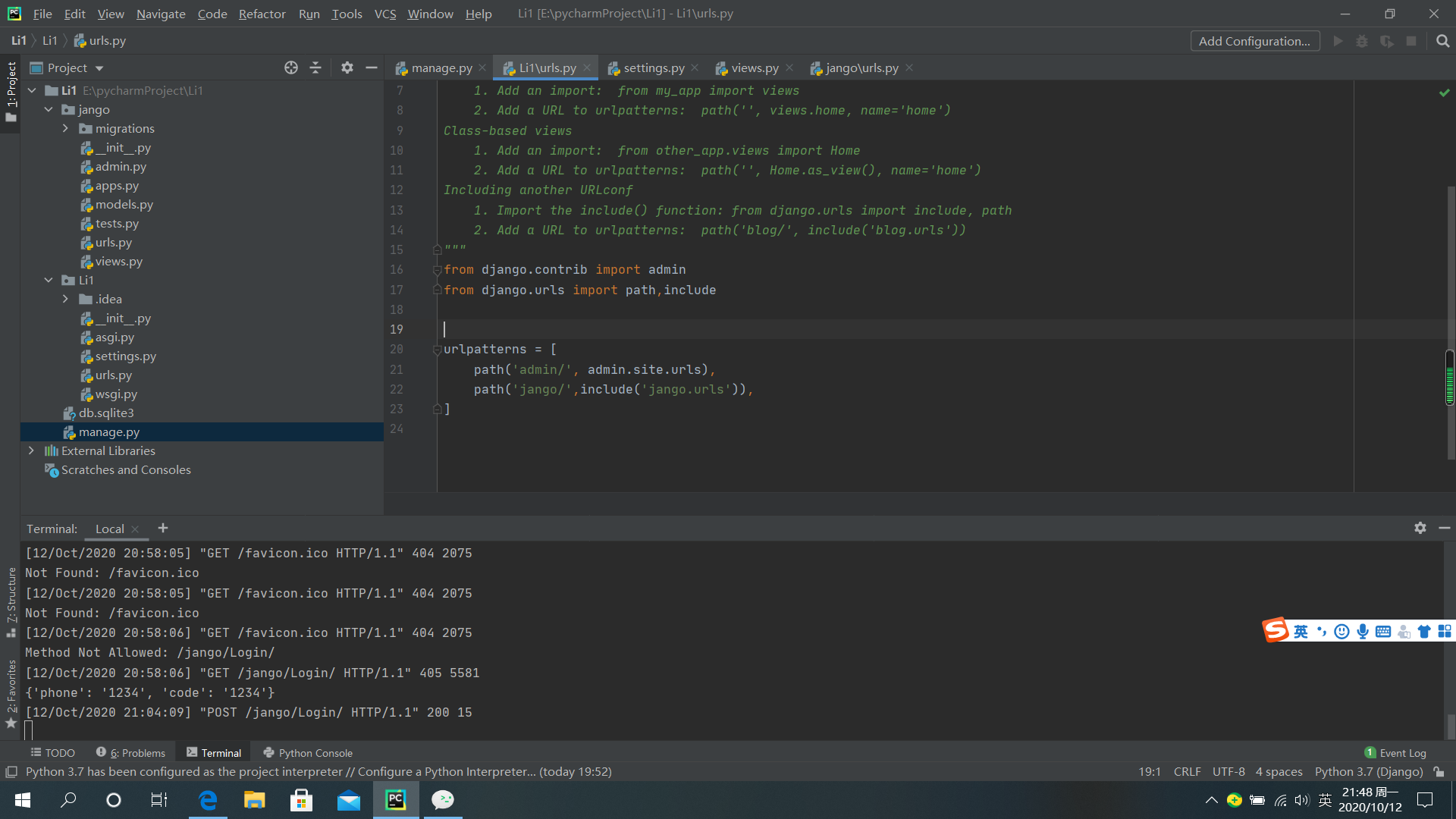Image resolution: width=1456 pixels, height=819 pixels.
Task: Open the Refactor menu
Action: 262,14
